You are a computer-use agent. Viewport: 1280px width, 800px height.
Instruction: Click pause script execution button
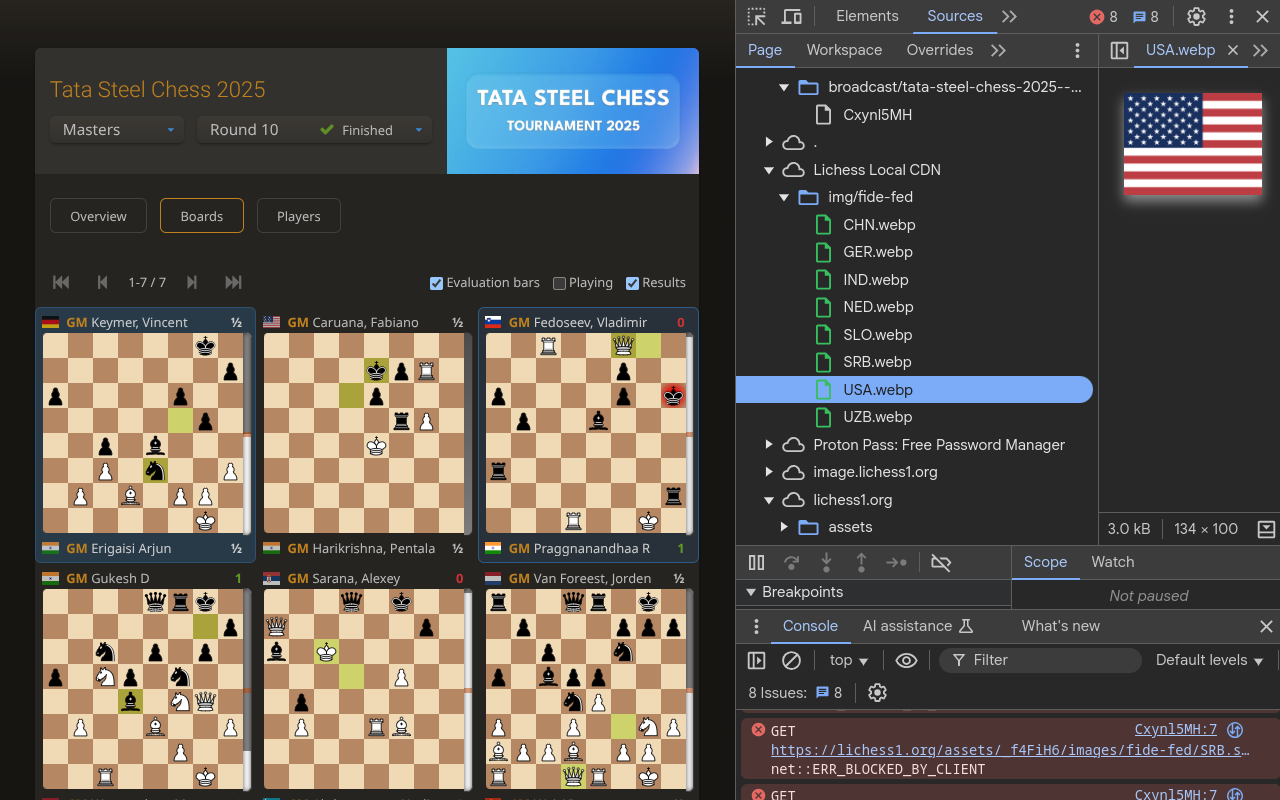click(757, 563)
